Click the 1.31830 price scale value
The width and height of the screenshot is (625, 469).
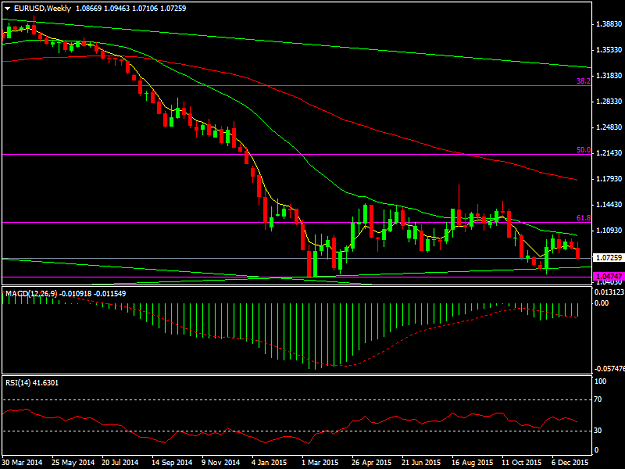609,76
